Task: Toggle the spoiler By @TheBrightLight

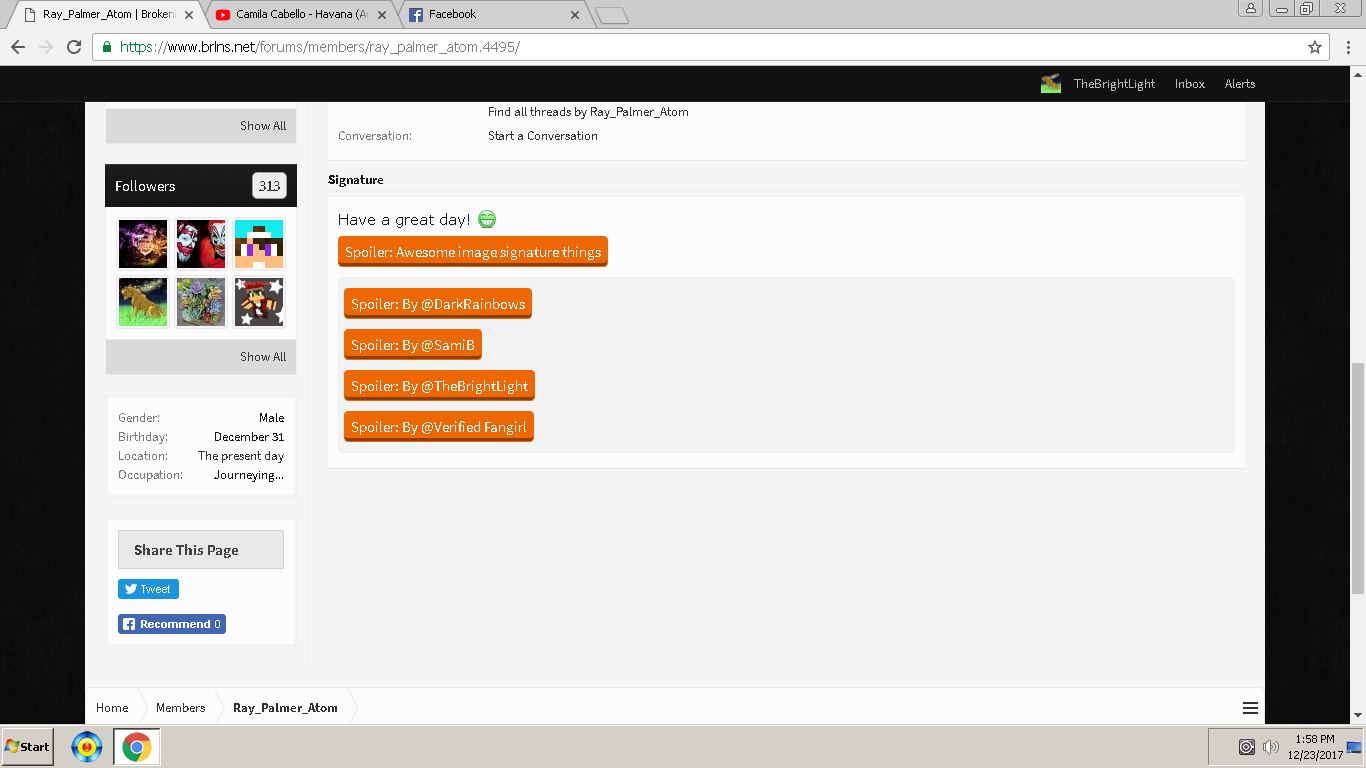Action: click(x=439, y=386)
